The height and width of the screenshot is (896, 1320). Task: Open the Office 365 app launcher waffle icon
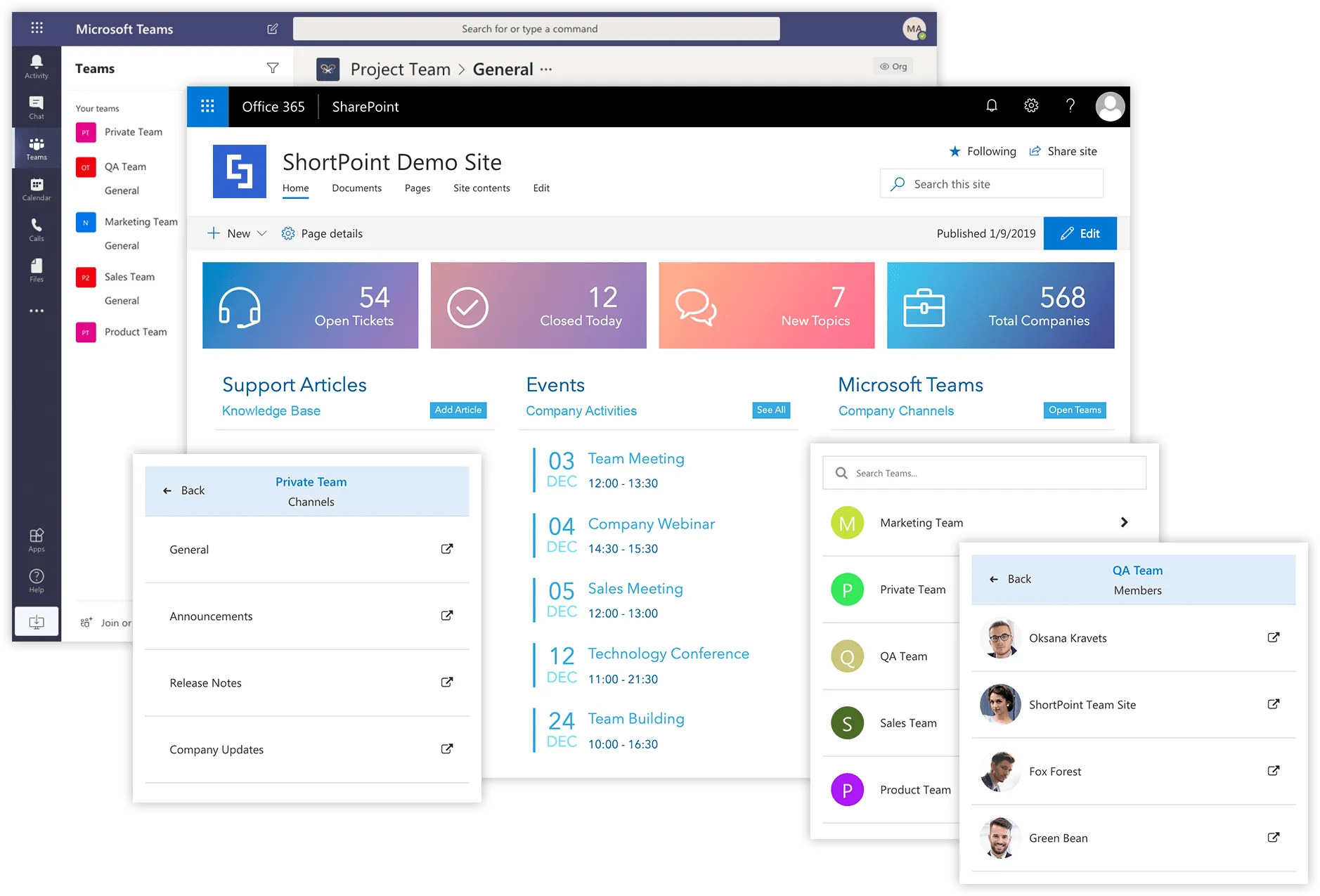(x=207, y=106)
